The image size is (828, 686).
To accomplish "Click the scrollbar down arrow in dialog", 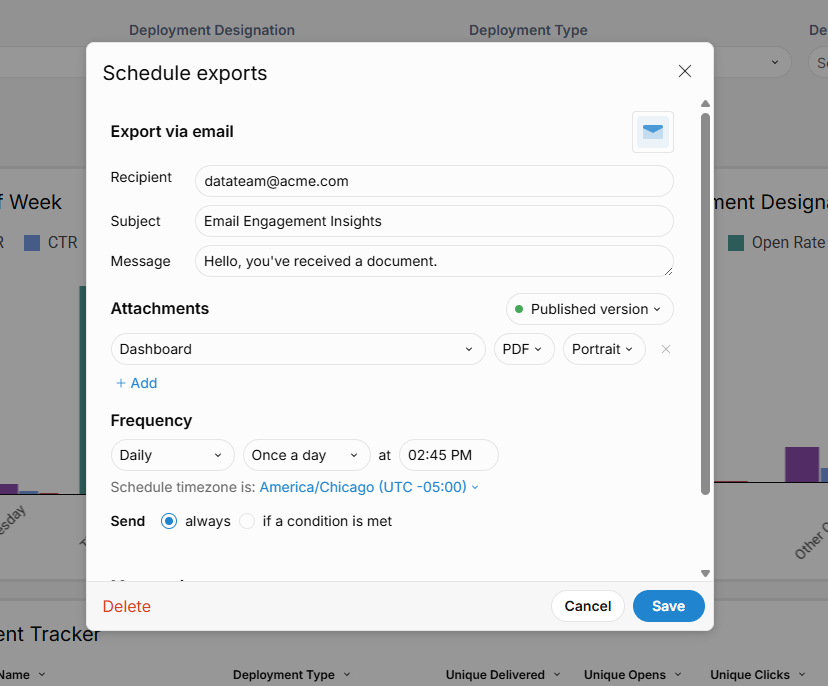I will 705,573.
